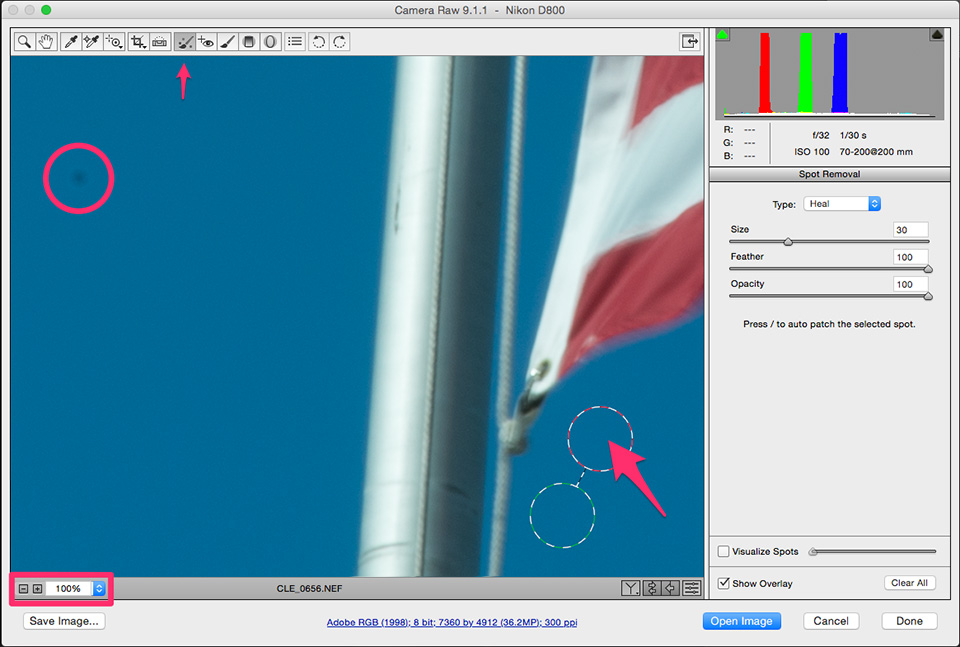The width and height of the screenshot is (960, 647).
Task: Toggle current panel default settings icon
Action: pos(692,588)
